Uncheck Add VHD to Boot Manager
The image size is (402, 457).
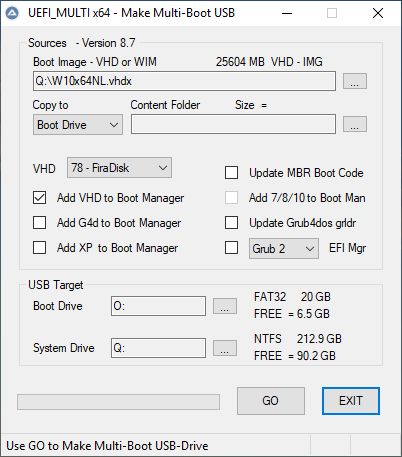coord(40,198)
